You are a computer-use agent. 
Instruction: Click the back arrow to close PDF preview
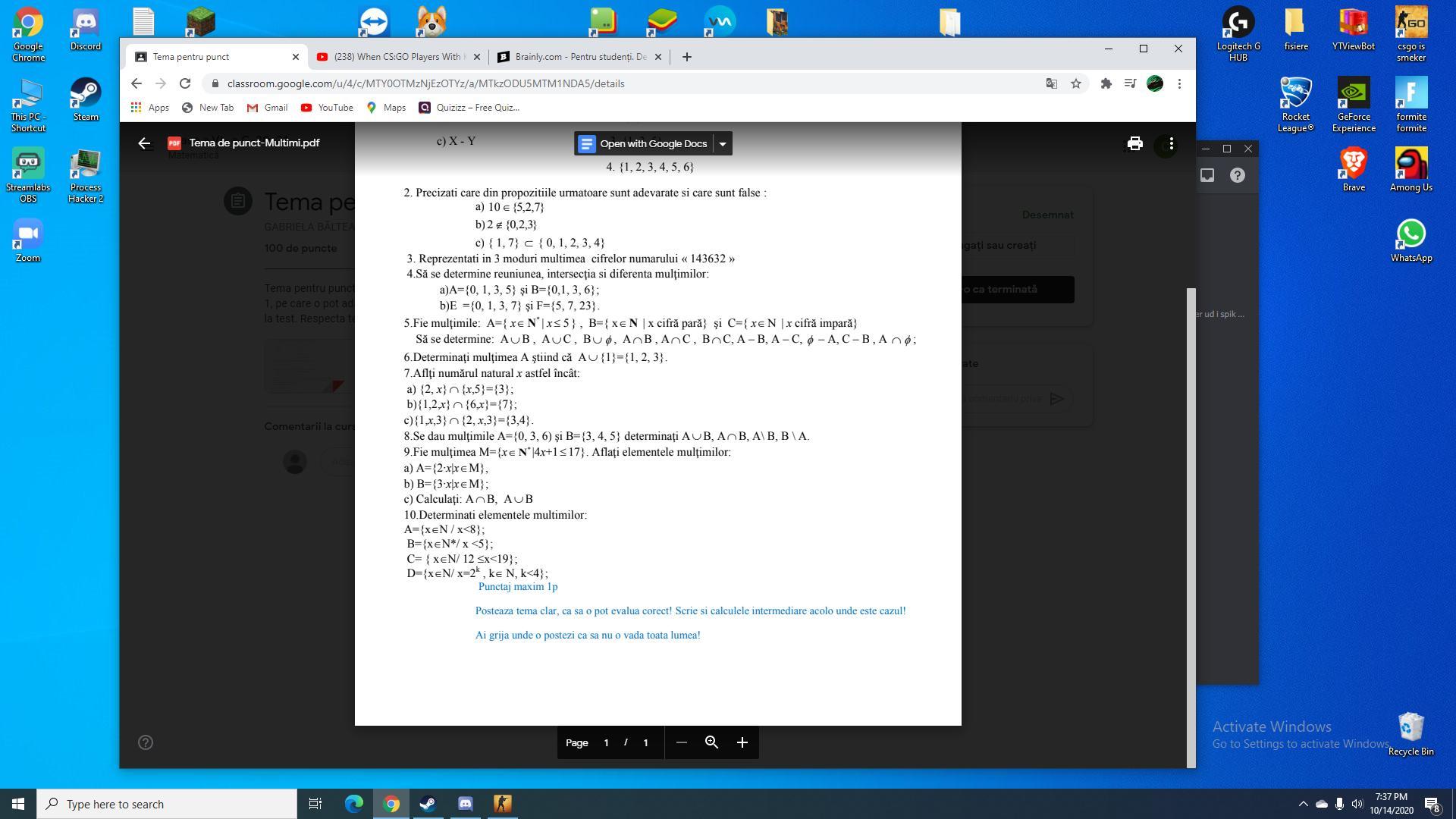144,143
